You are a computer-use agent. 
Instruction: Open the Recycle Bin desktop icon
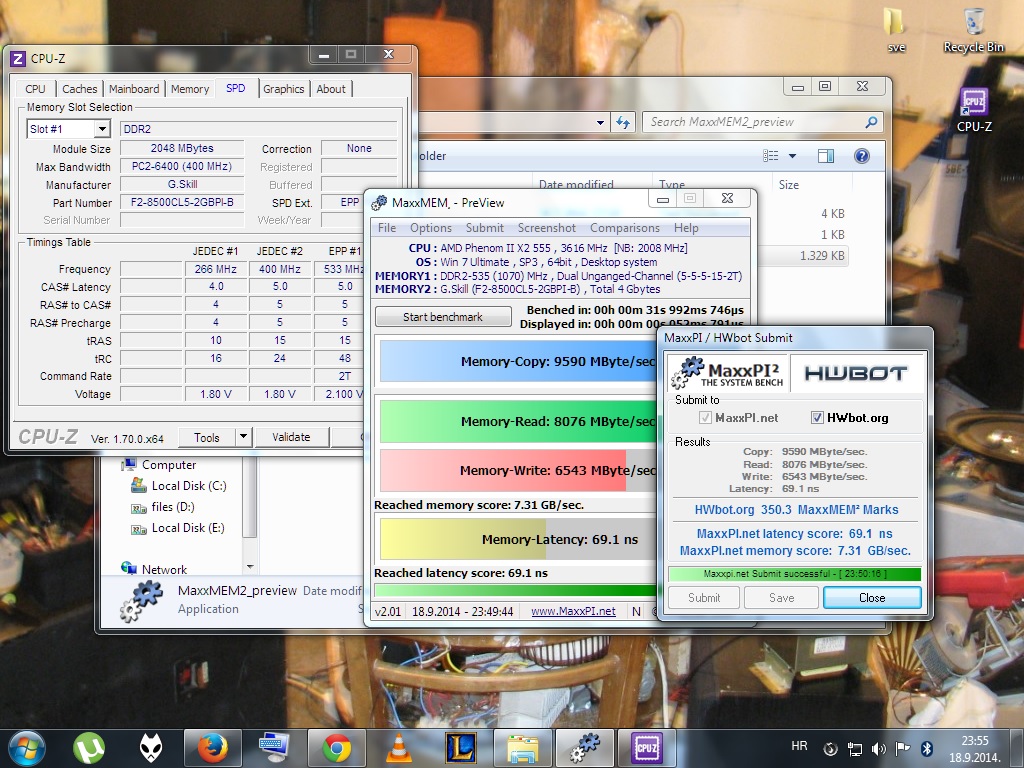tap(973, 29)
